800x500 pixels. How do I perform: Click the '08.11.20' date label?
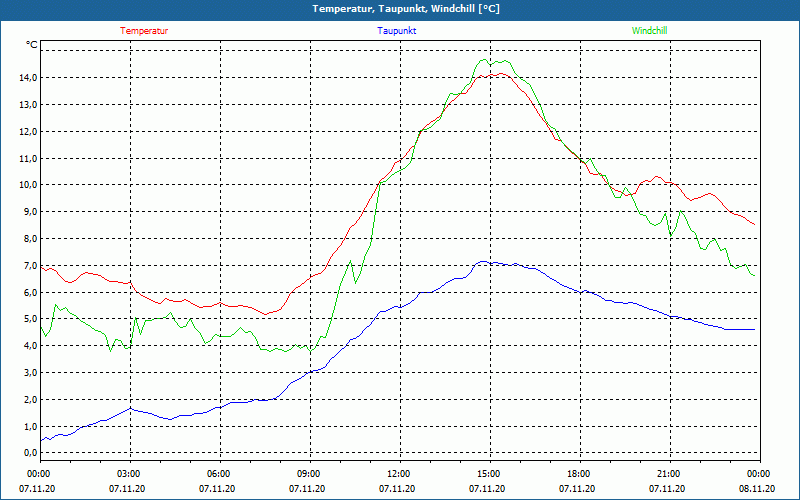coord(757,489)
